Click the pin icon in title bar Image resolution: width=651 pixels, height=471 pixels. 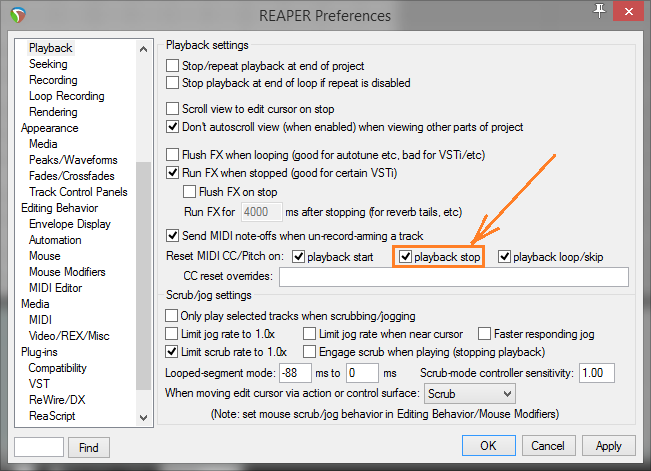point(599,11)
